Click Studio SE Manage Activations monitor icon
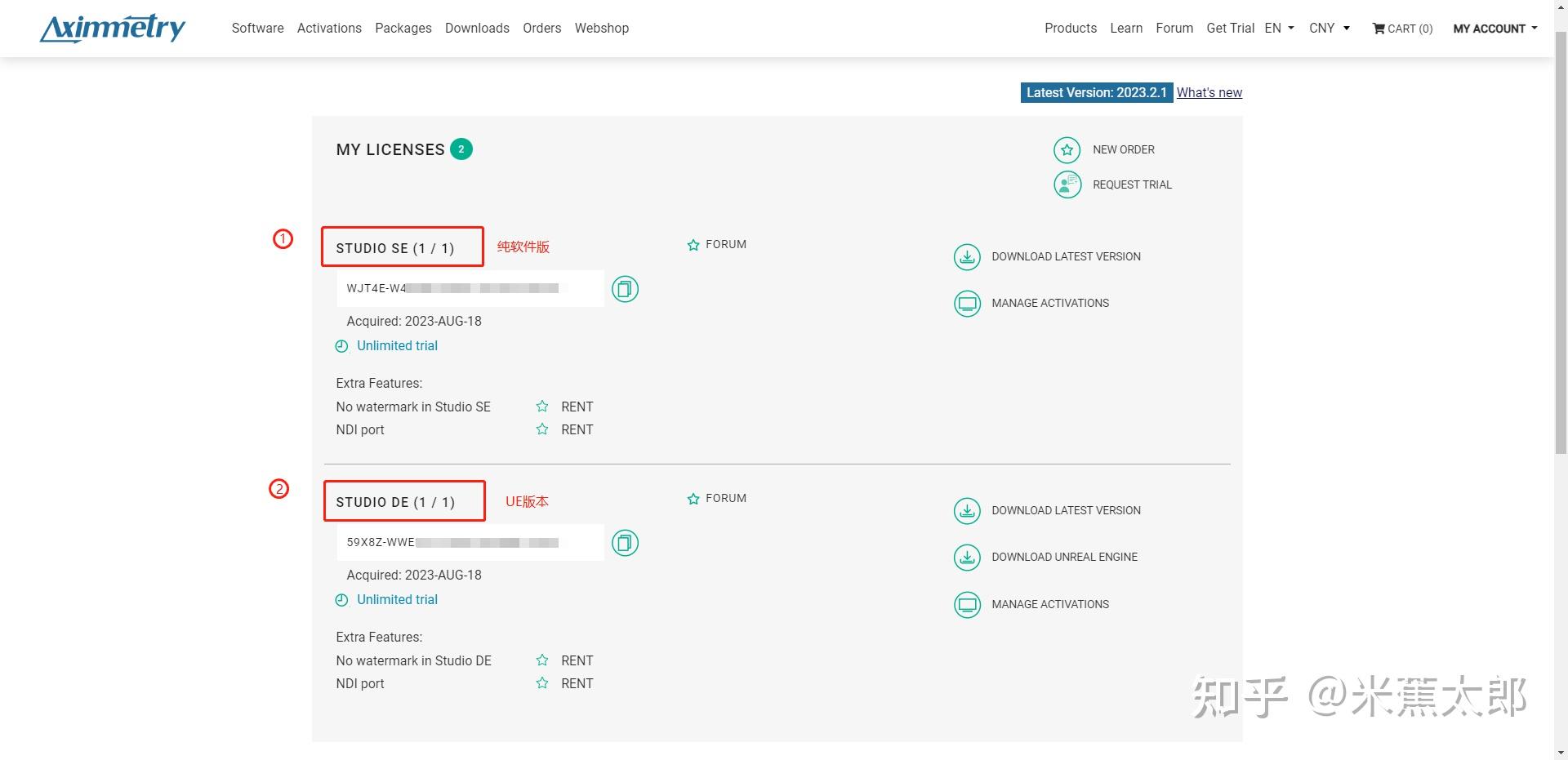The image size is (1568, 760). (967, 304)
